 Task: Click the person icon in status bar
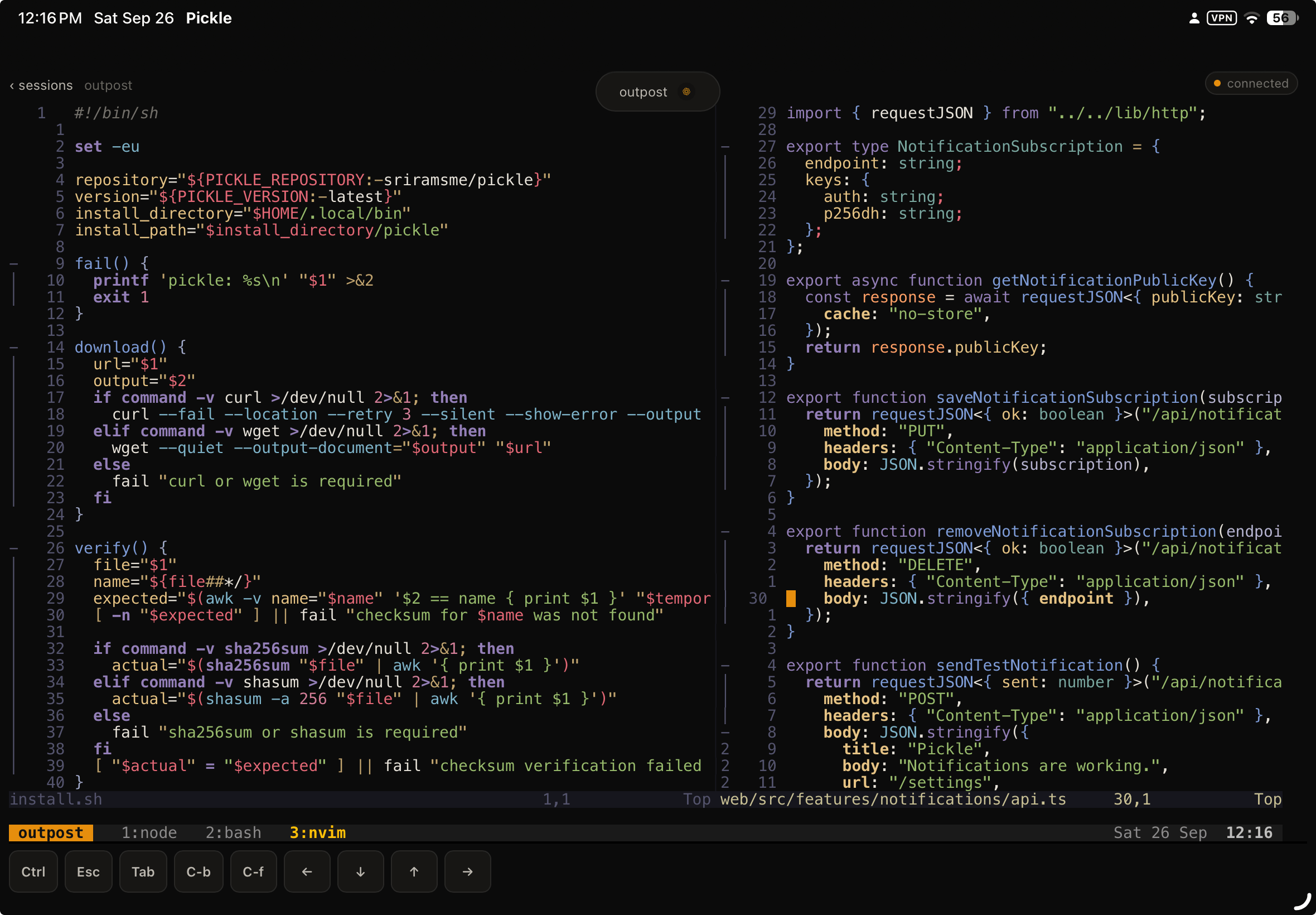click(x=1194, y=18)
